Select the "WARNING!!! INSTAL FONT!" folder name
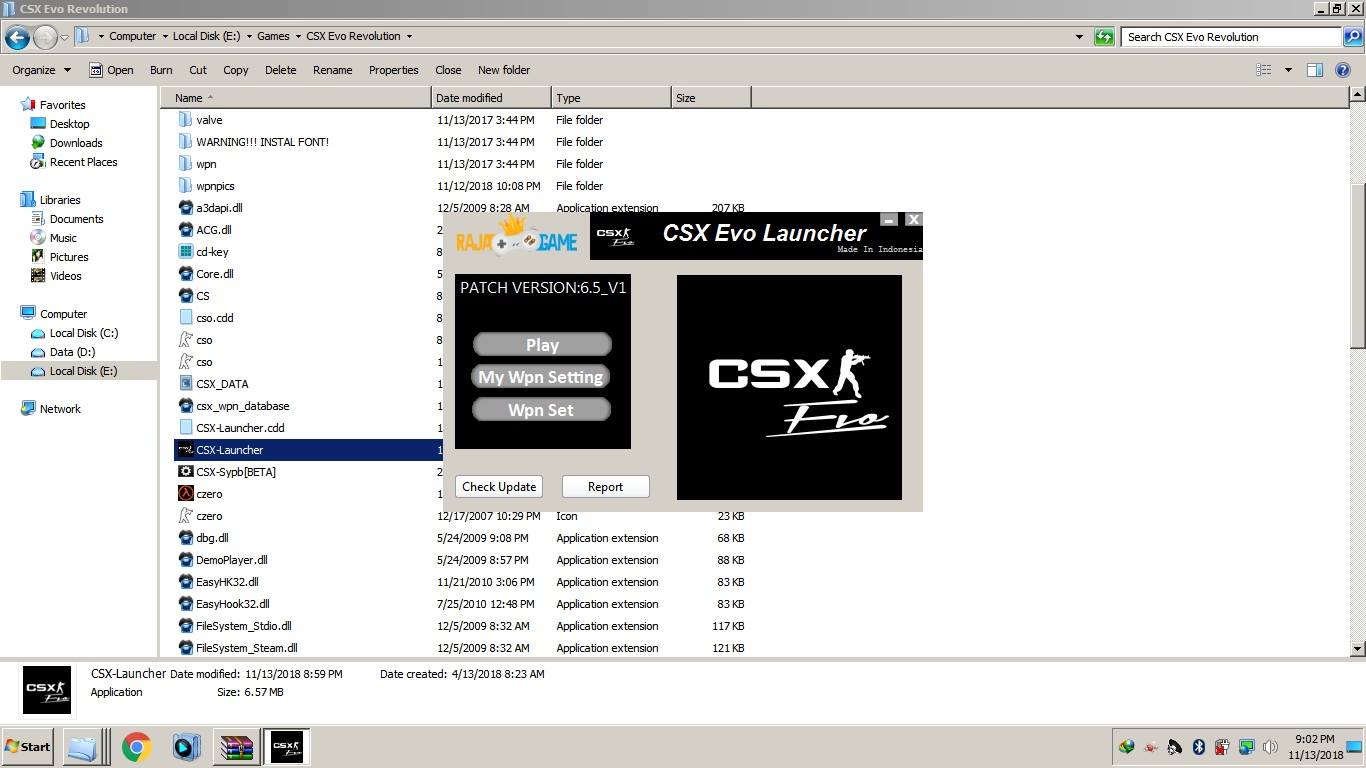This screenshot has height=768, width=1366. [262, 142]
